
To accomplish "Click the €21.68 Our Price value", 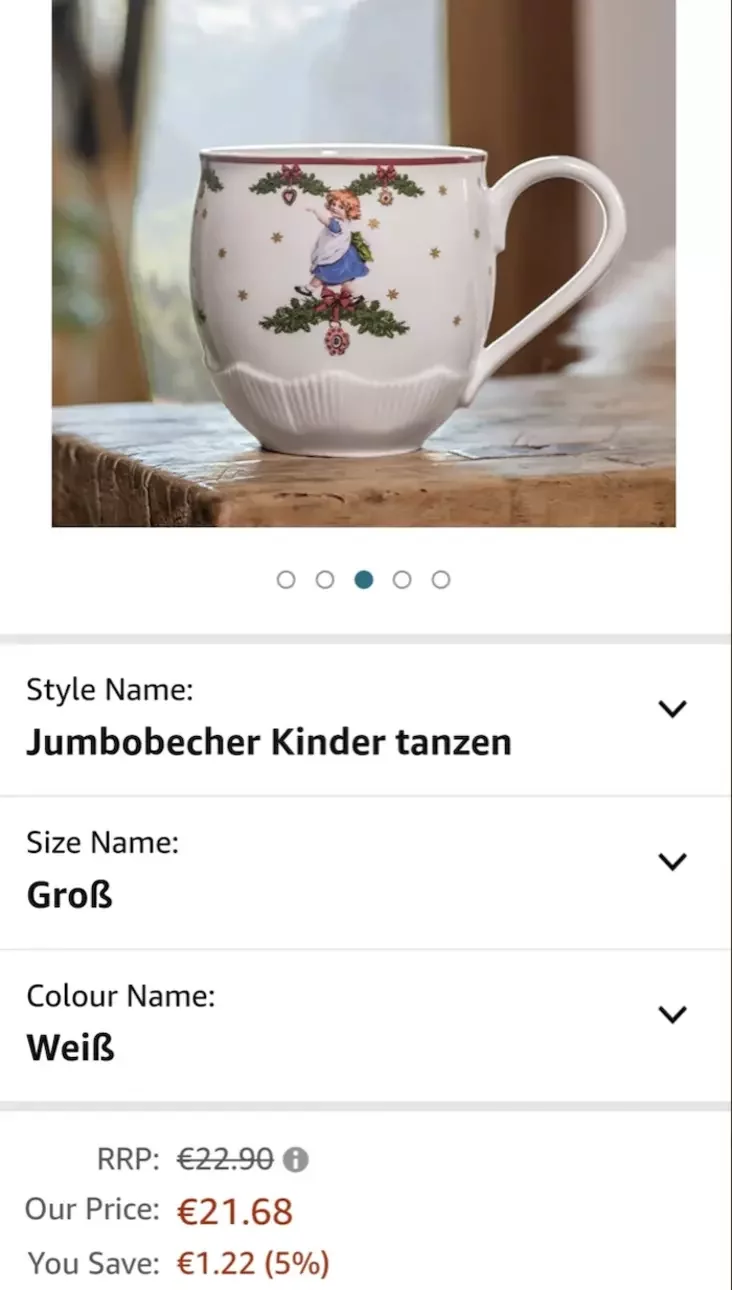I will [x=235, y=1212].
